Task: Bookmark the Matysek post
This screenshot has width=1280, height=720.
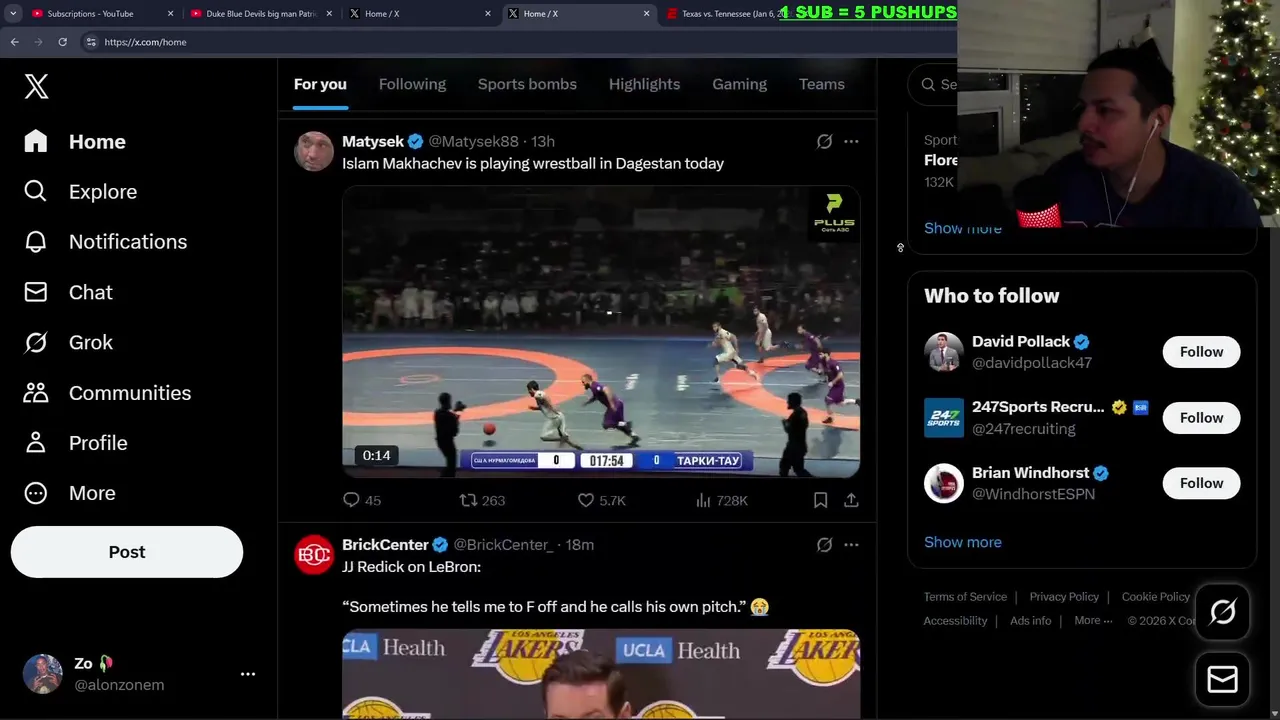Action: [x=820, y=500]
